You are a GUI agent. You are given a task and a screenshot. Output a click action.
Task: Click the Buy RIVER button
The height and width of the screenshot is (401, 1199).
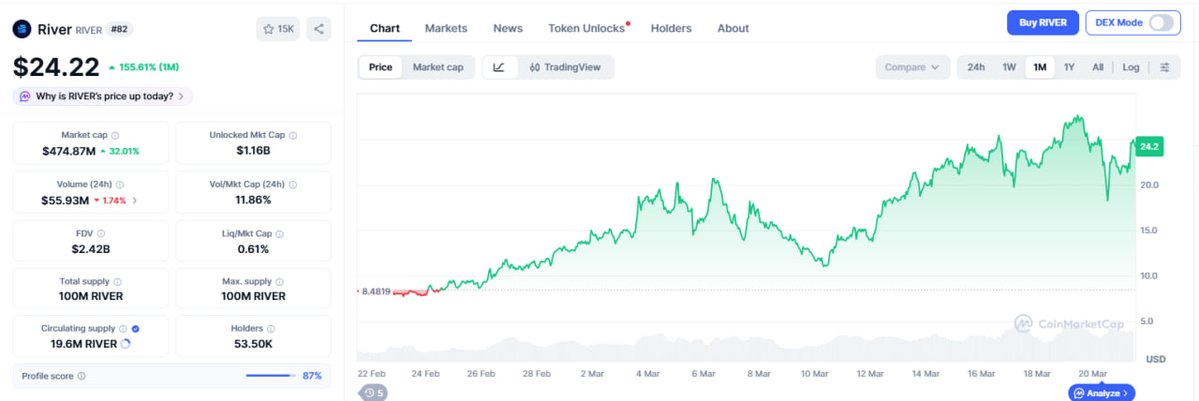tap(1042, 23)
